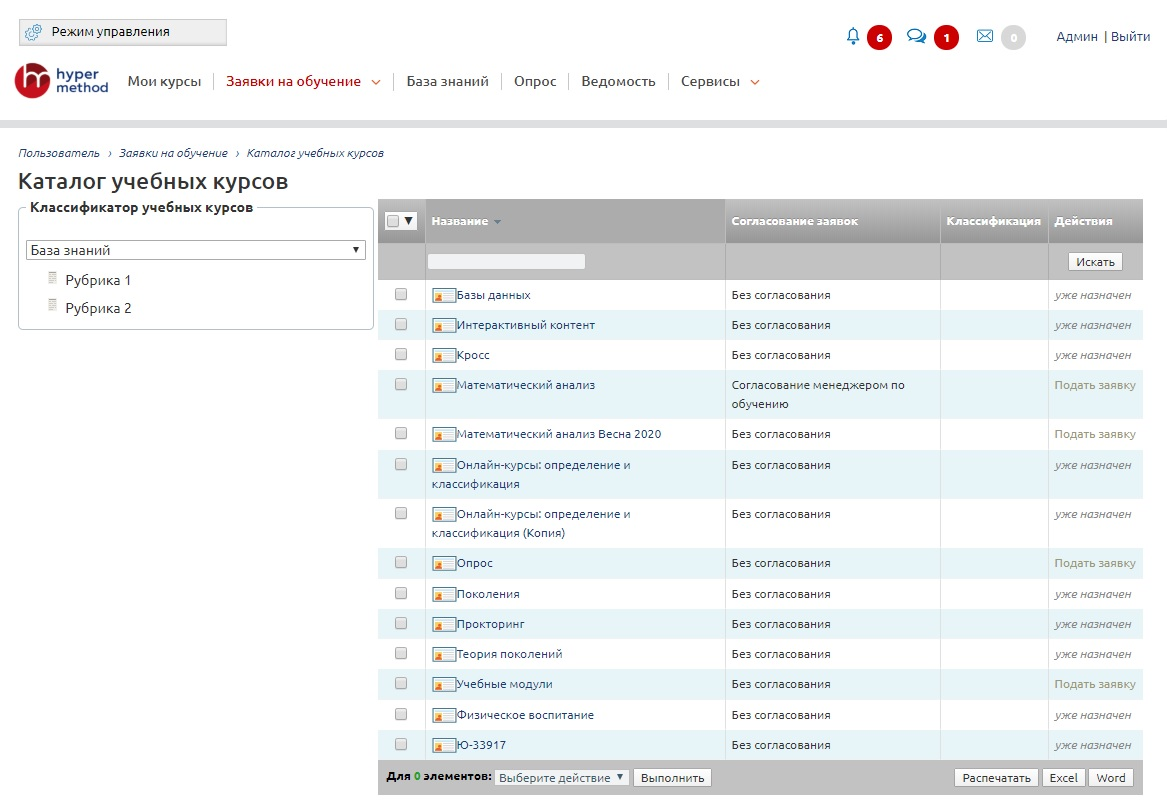The image size is (1167, 810).
Task: Tick the checkbox for Математический анализ
Action: 401,384
